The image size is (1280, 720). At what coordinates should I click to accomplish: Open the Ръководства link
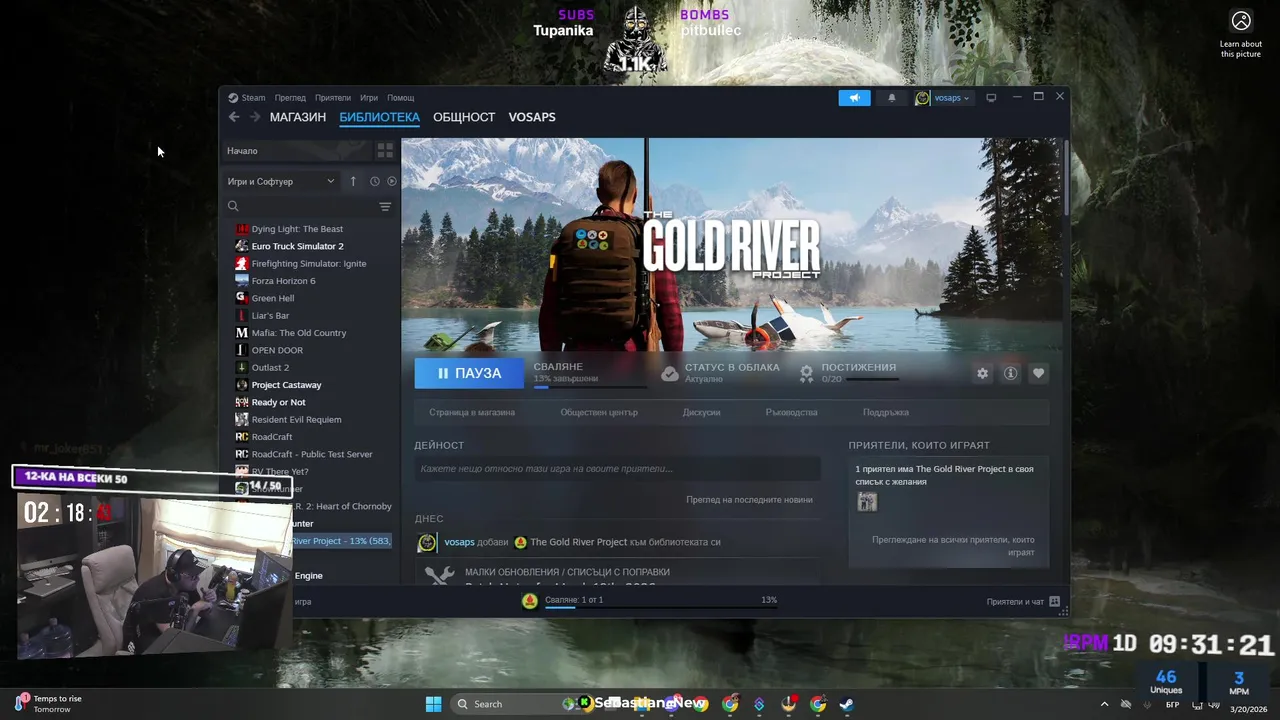coord(791,412)
